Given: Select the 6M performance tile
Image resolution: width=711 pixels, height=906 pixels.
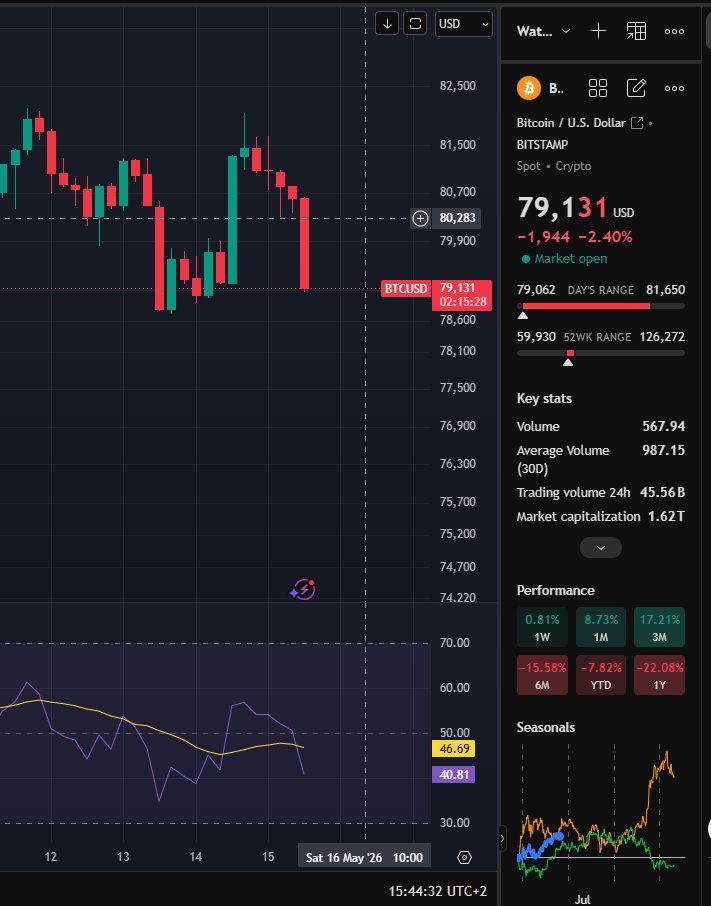Looking at the screenshot, I should 542,675.
